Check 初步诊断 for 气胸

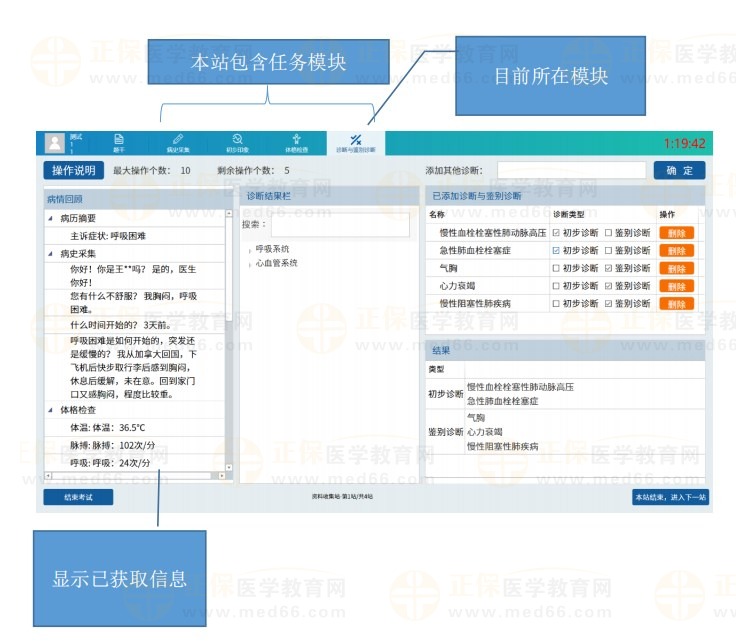[557, 268]
